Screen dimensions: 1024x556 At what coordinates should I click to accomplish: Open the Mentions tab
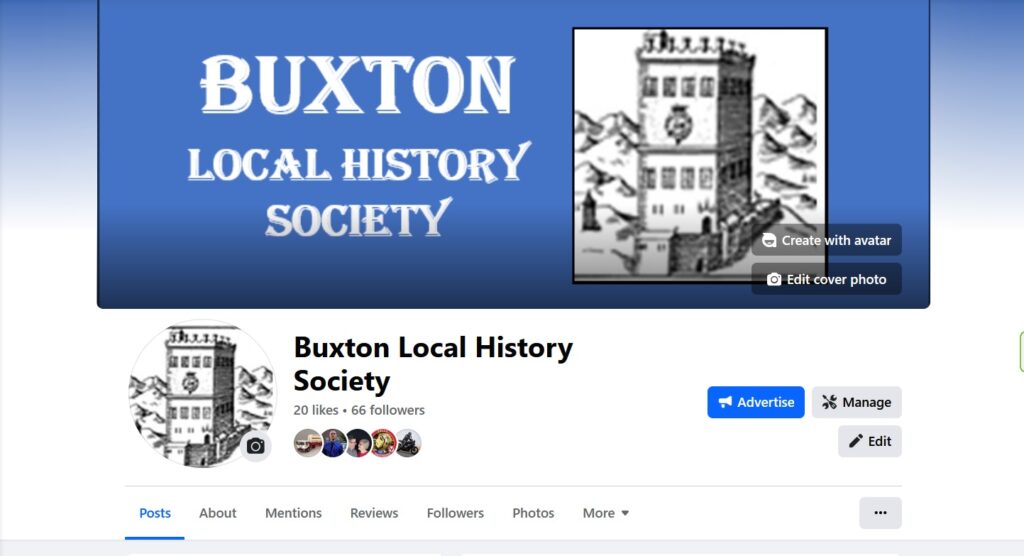point(293,513)
